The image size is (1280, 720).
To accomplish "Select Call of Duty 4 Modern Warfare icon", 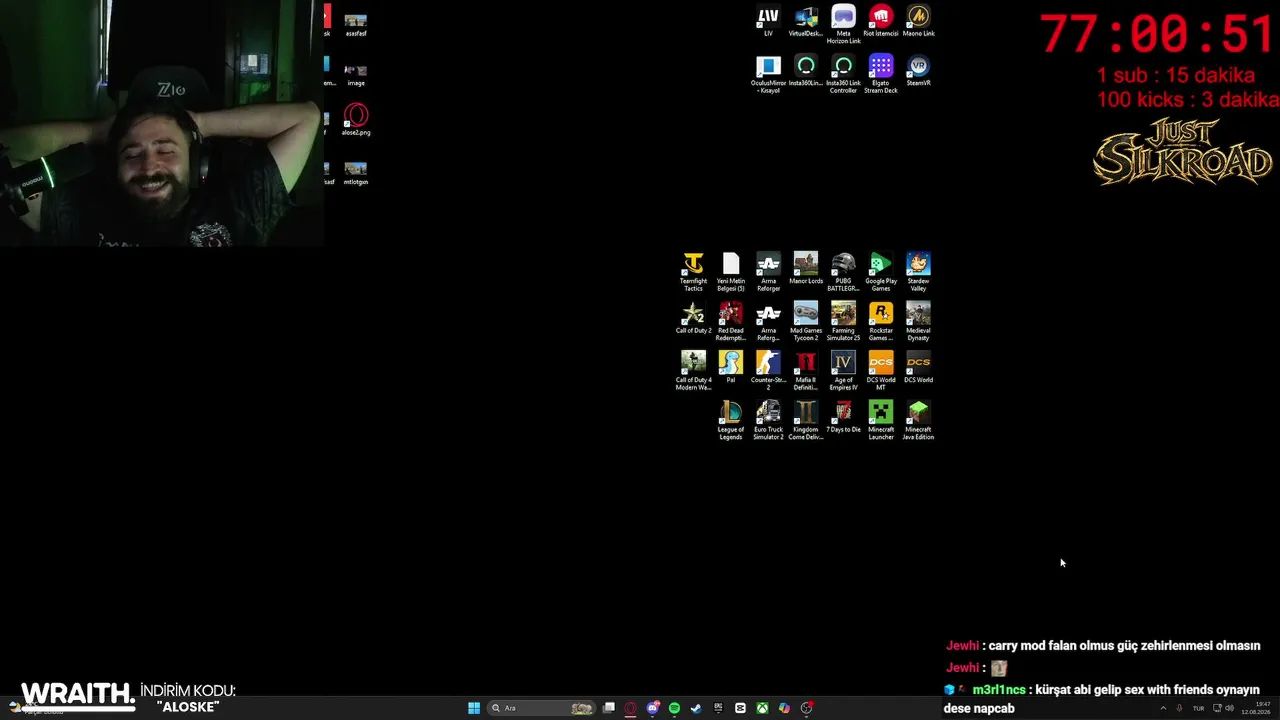I will (693, 371).
